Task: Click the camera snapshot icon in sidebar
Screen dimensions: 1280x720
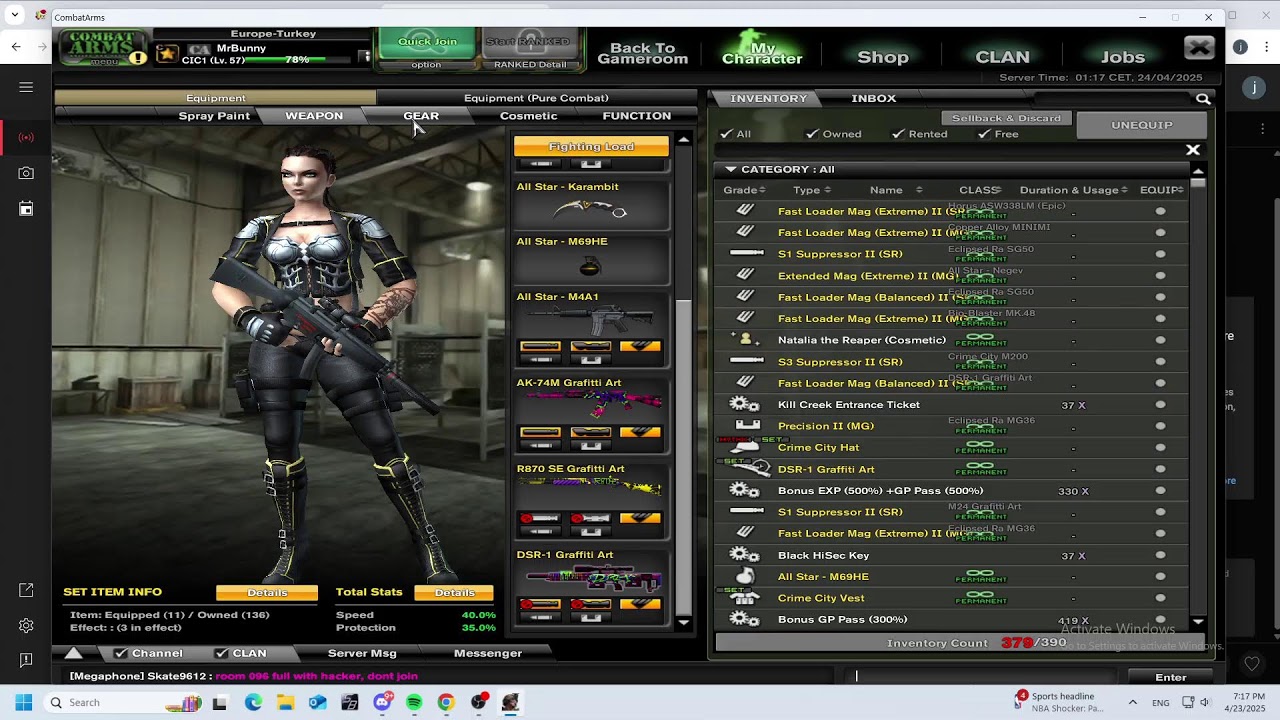Action: tap(26, 173)
